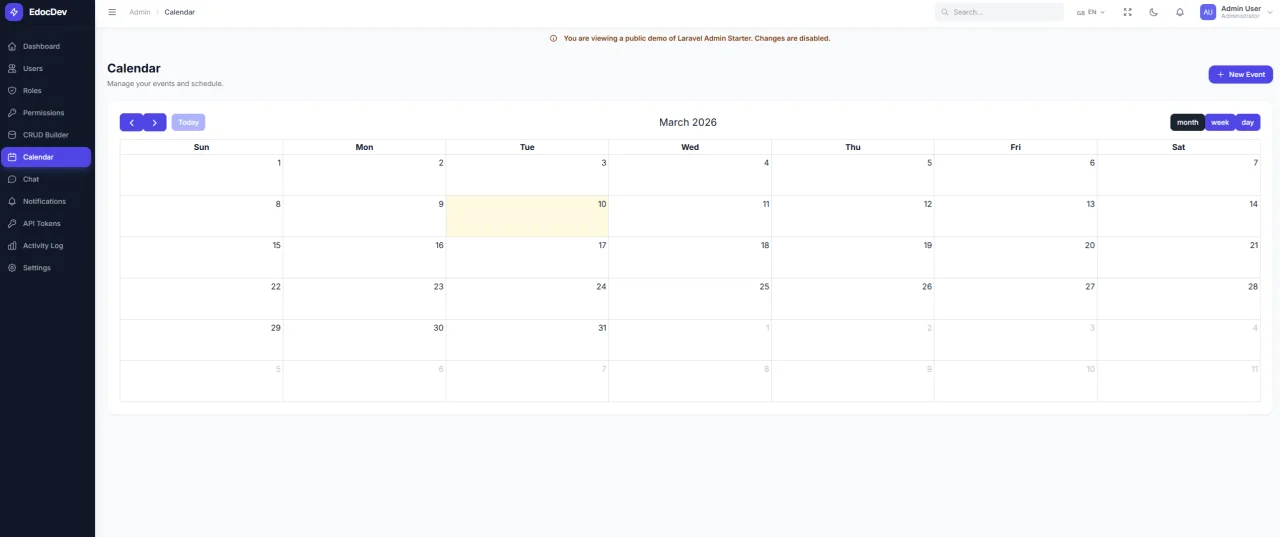Select the highlighted March 10 cell

(x=527, y=216)
